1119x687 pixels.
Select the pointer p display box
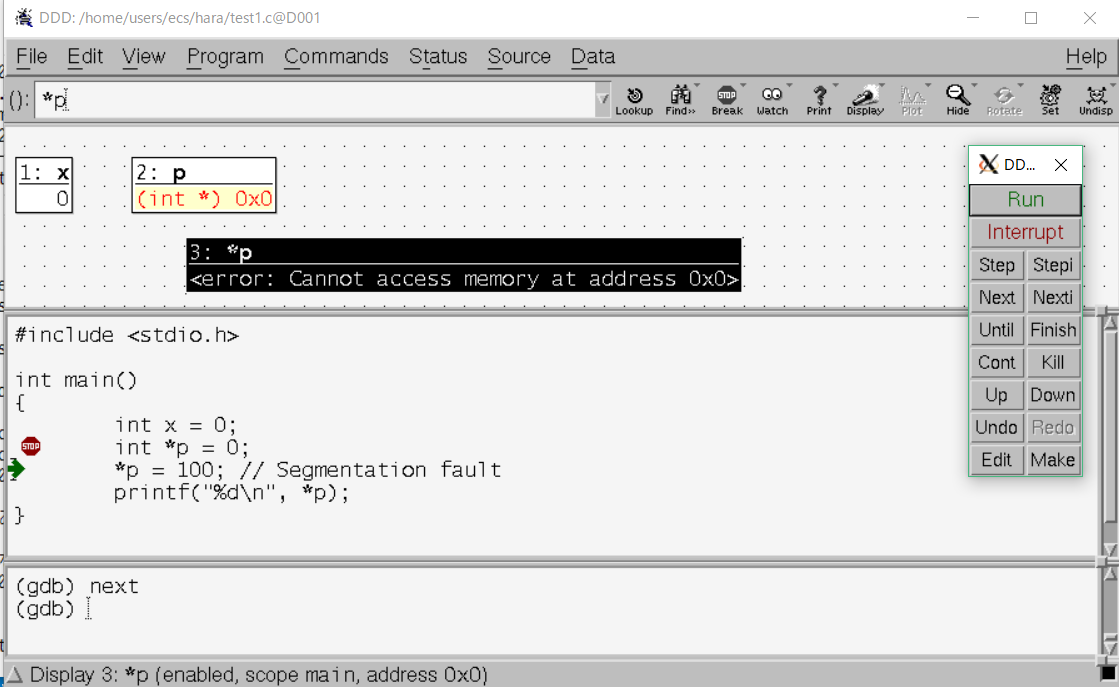click(204, 186)
